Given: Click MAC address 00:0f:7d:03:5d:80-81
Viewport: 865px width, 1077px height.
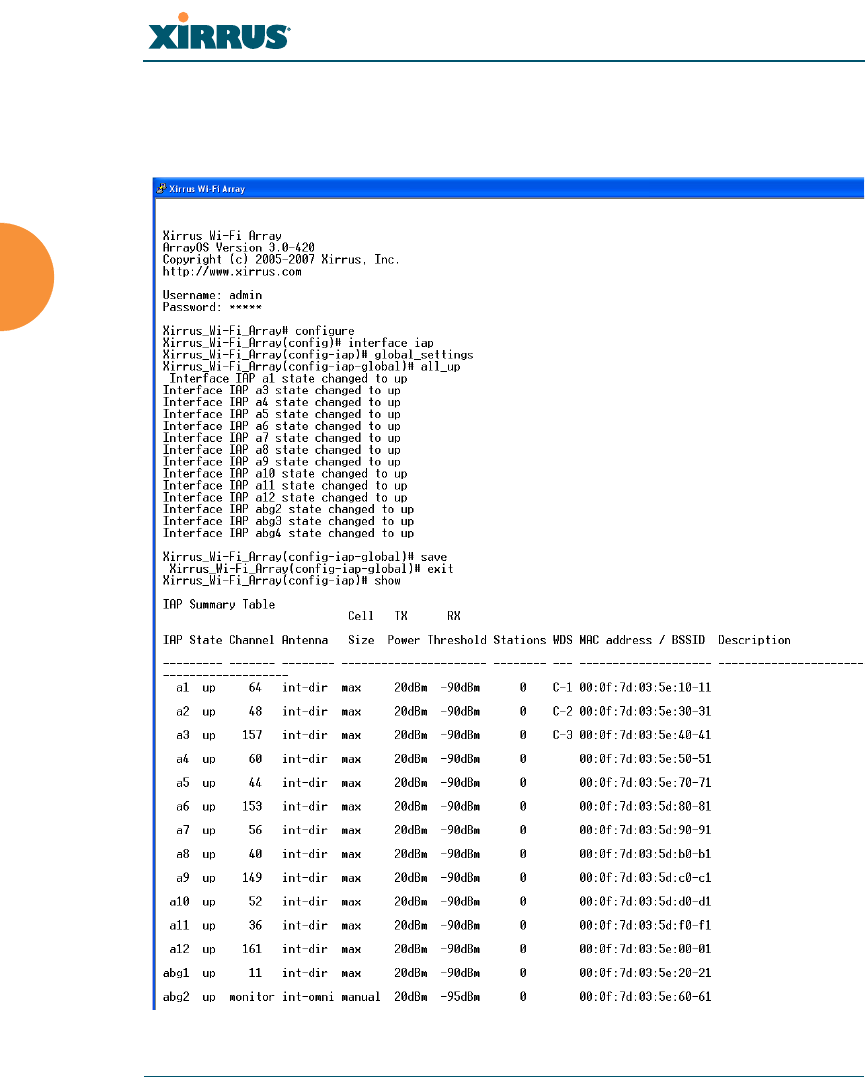Looking at the screenshot, I should pyautogui.click(x=645, y=806).
